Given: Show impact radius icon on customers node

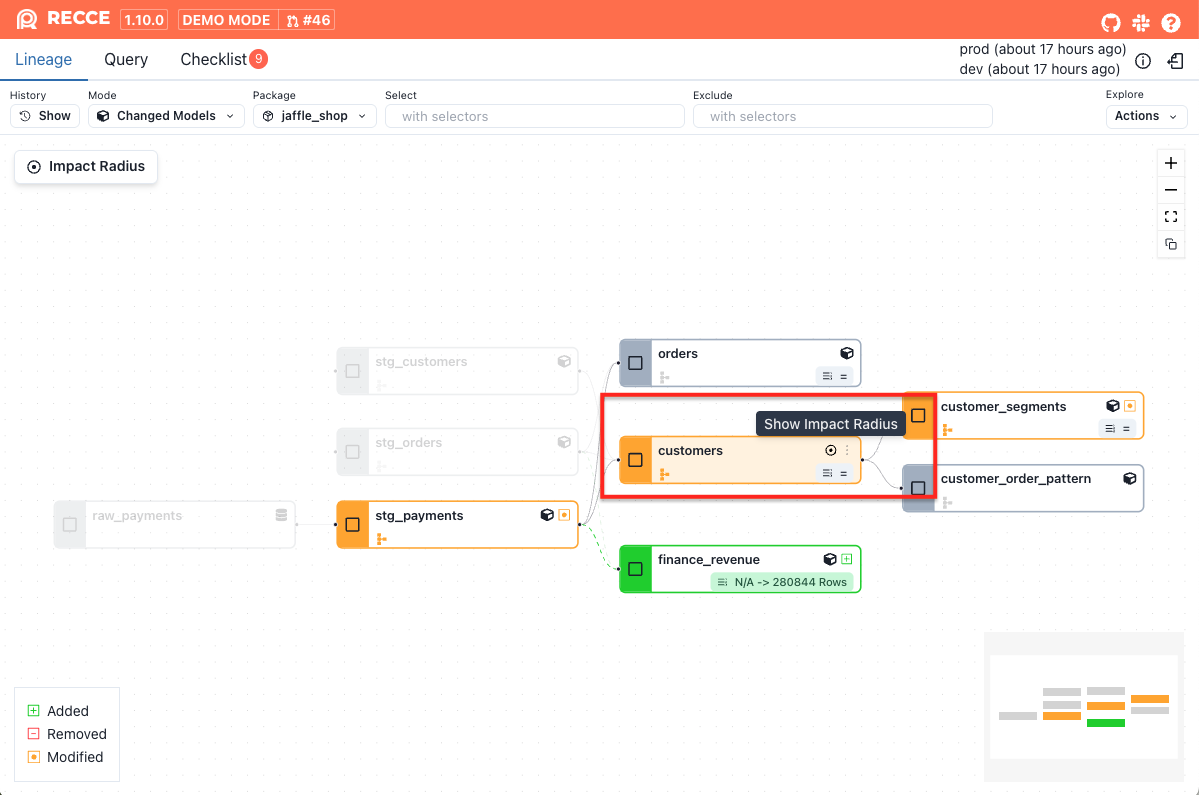Looking at the screenshot, I should pos(830,451).
